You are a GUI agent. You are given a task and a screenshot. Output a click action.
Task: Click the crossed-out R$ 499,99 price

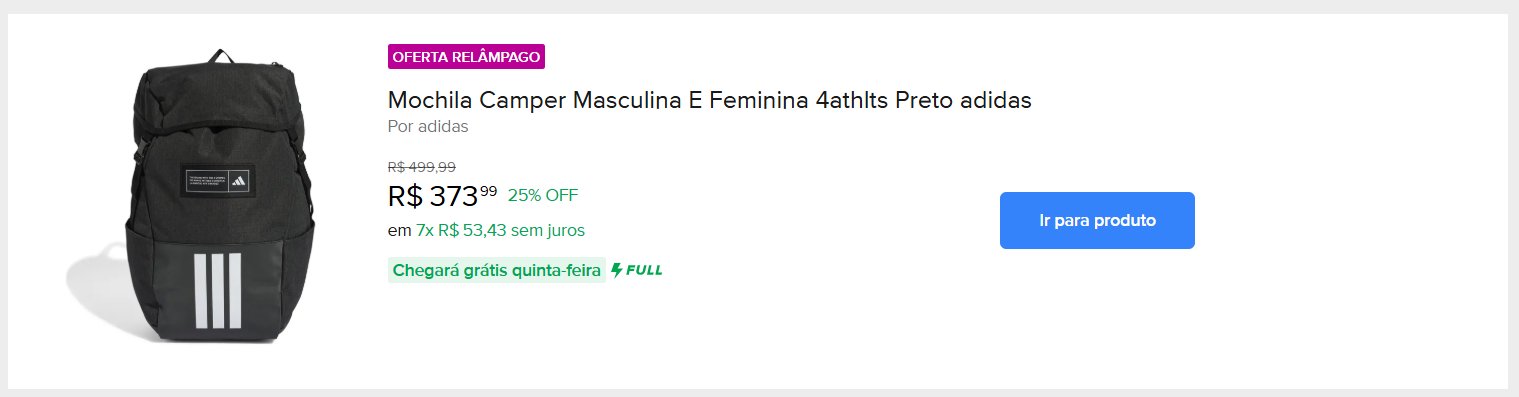421,167
